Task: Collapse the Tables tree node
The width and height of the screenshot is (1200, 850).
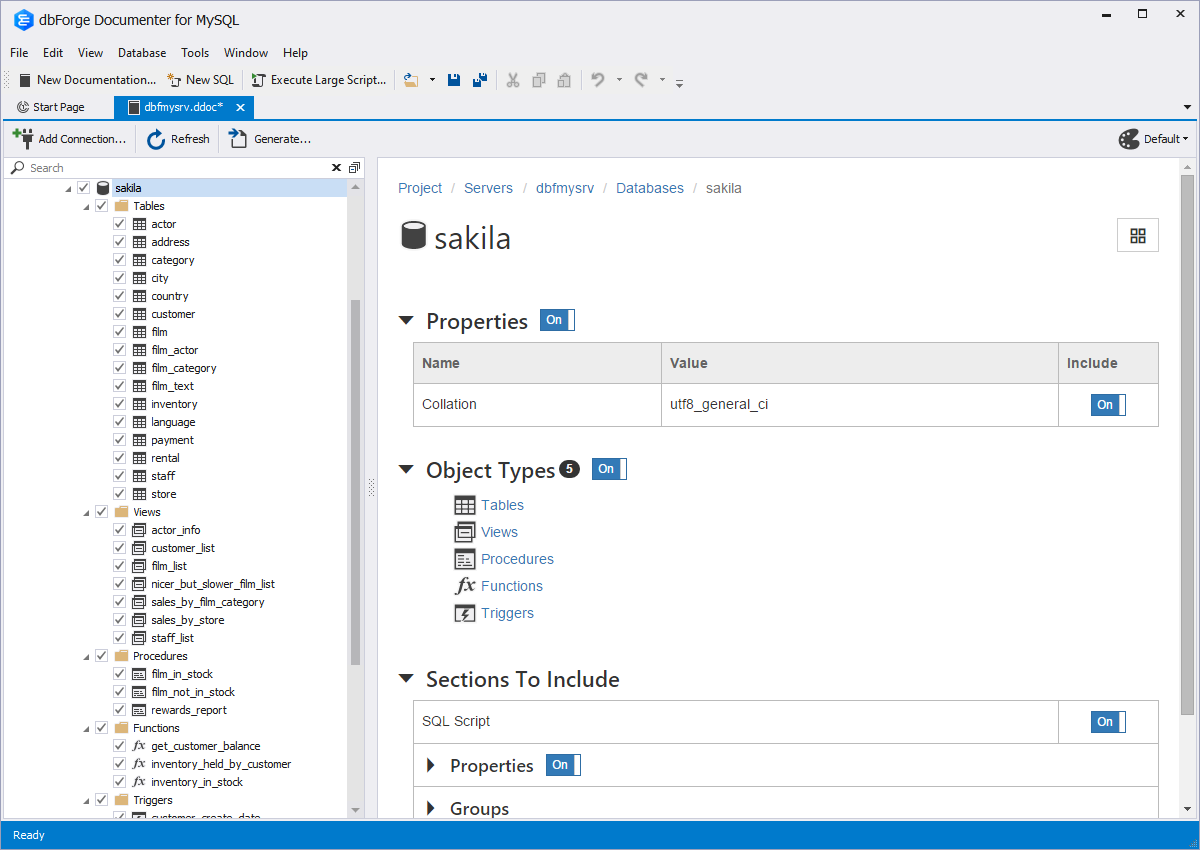Action: point(86,205)
